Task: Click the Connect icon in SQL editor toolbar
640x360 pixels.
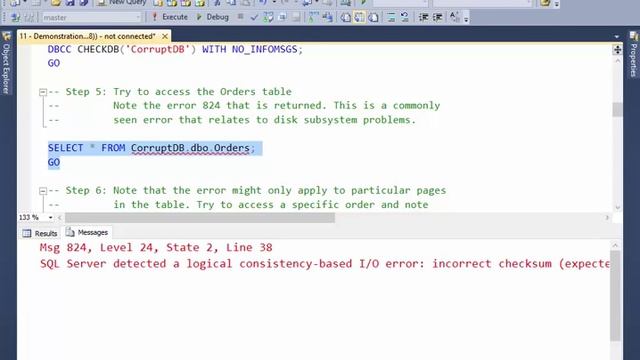Action: pos(16,18)
